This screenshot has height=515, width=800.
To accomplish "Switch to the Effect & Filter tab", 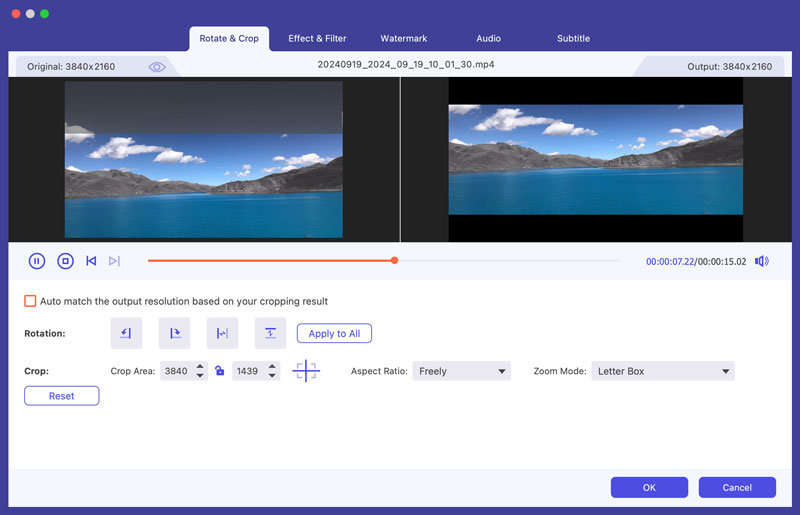I will click(317, 38).
